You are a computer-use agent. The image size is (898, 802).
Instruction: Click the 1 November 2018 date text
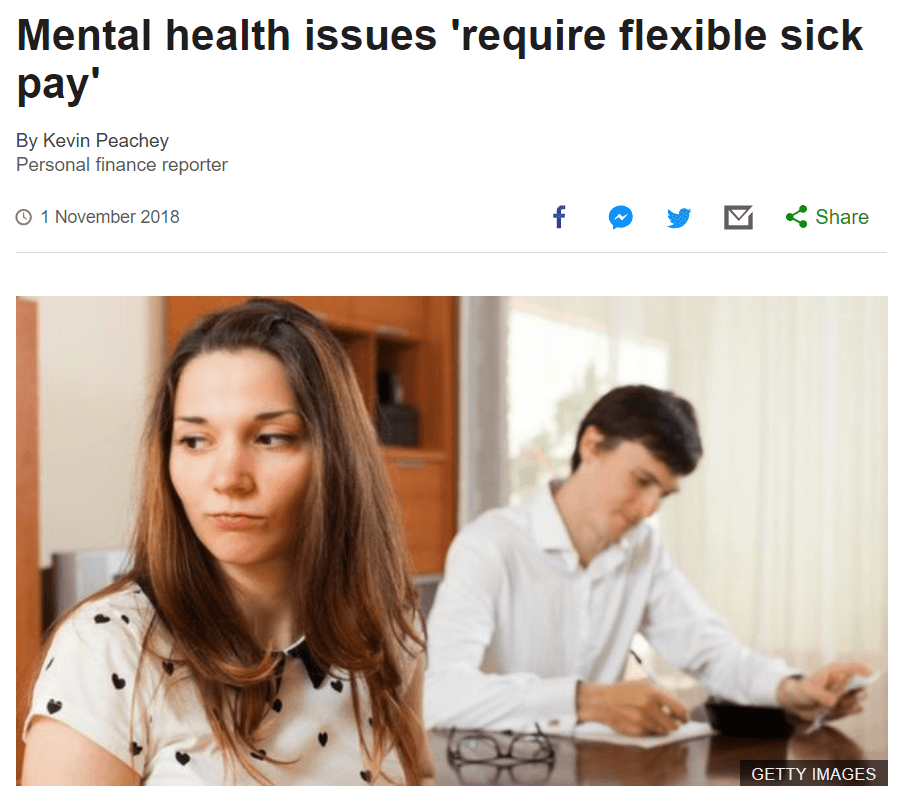click(x=110, y=217)
